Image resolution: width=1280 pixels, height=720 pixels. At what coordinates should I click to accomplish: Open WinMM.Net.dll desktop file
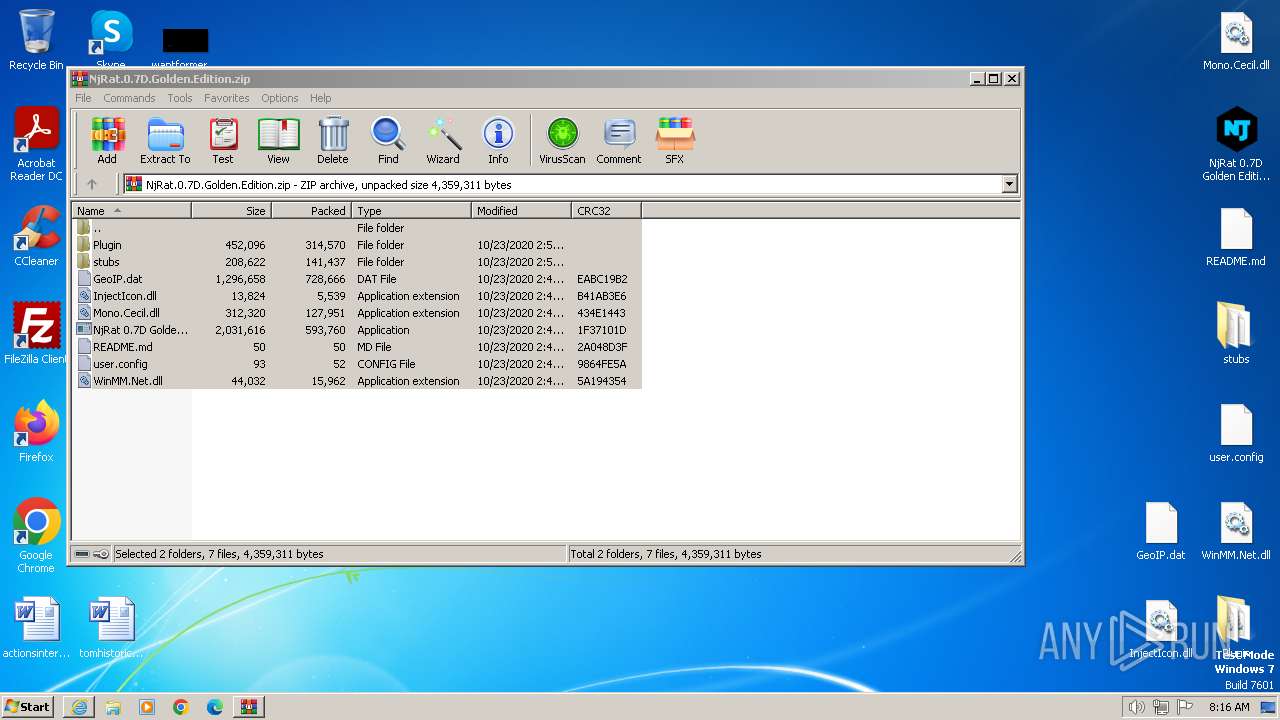[1236, 530]
